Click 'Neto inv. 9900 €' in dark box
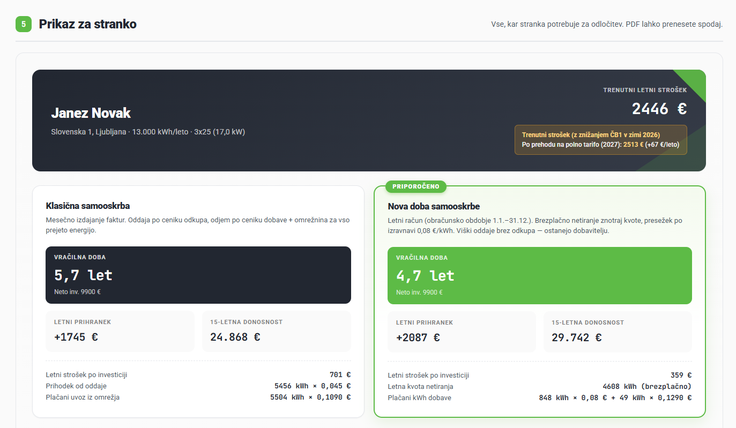Viewport: 736px width, 428px height. tap(77, 292)
